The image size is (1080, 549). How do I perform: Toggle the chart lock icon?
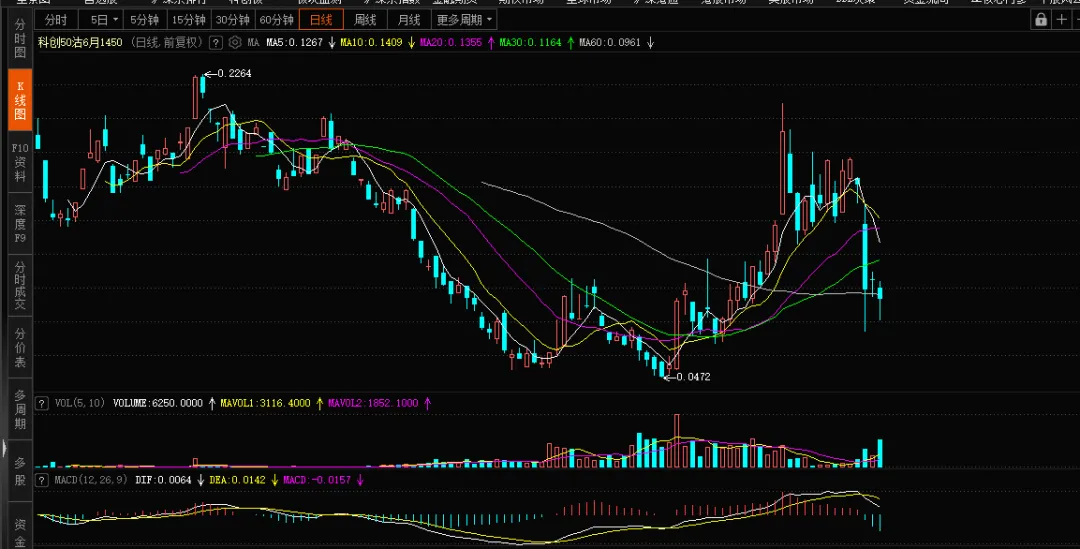(1041, 20)
